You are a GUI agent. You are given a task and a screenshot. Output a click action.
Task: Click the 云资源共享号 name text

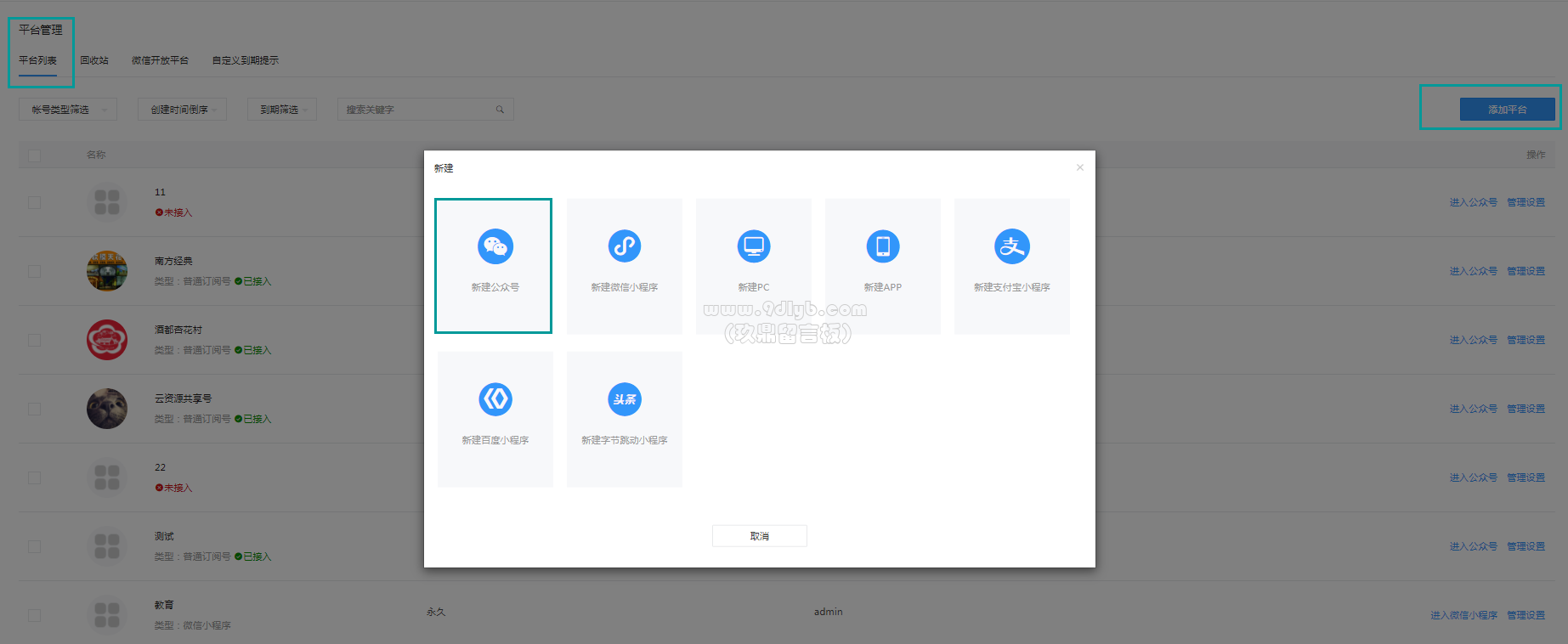click(184, 398)
